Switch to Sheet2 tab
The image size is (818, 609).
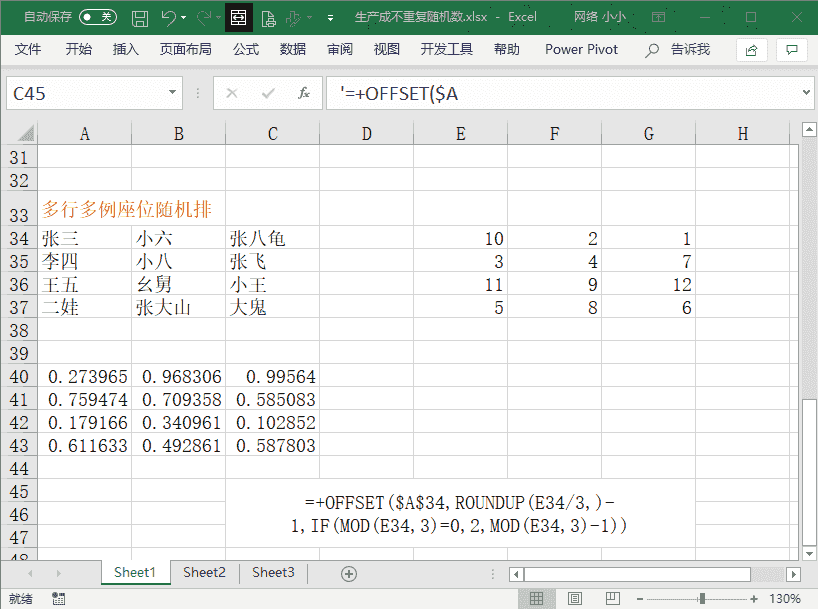[204, 572]
